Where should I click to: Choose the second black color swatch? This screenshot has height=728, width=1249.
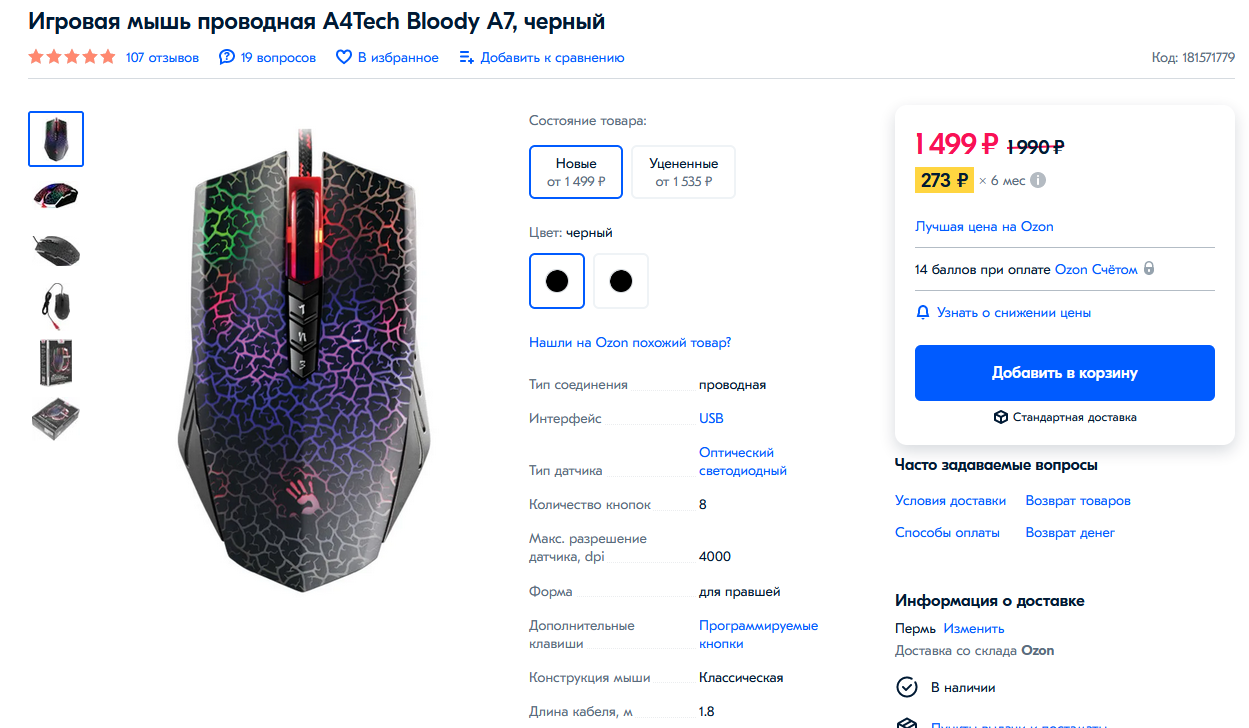pos(621,281)
